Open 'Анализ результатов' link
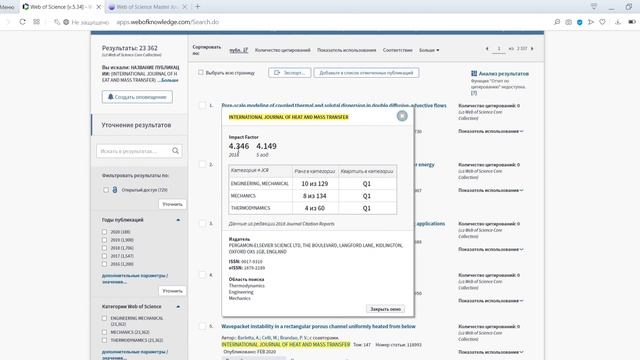Screen dimensions: 640x360 point(503,73)
